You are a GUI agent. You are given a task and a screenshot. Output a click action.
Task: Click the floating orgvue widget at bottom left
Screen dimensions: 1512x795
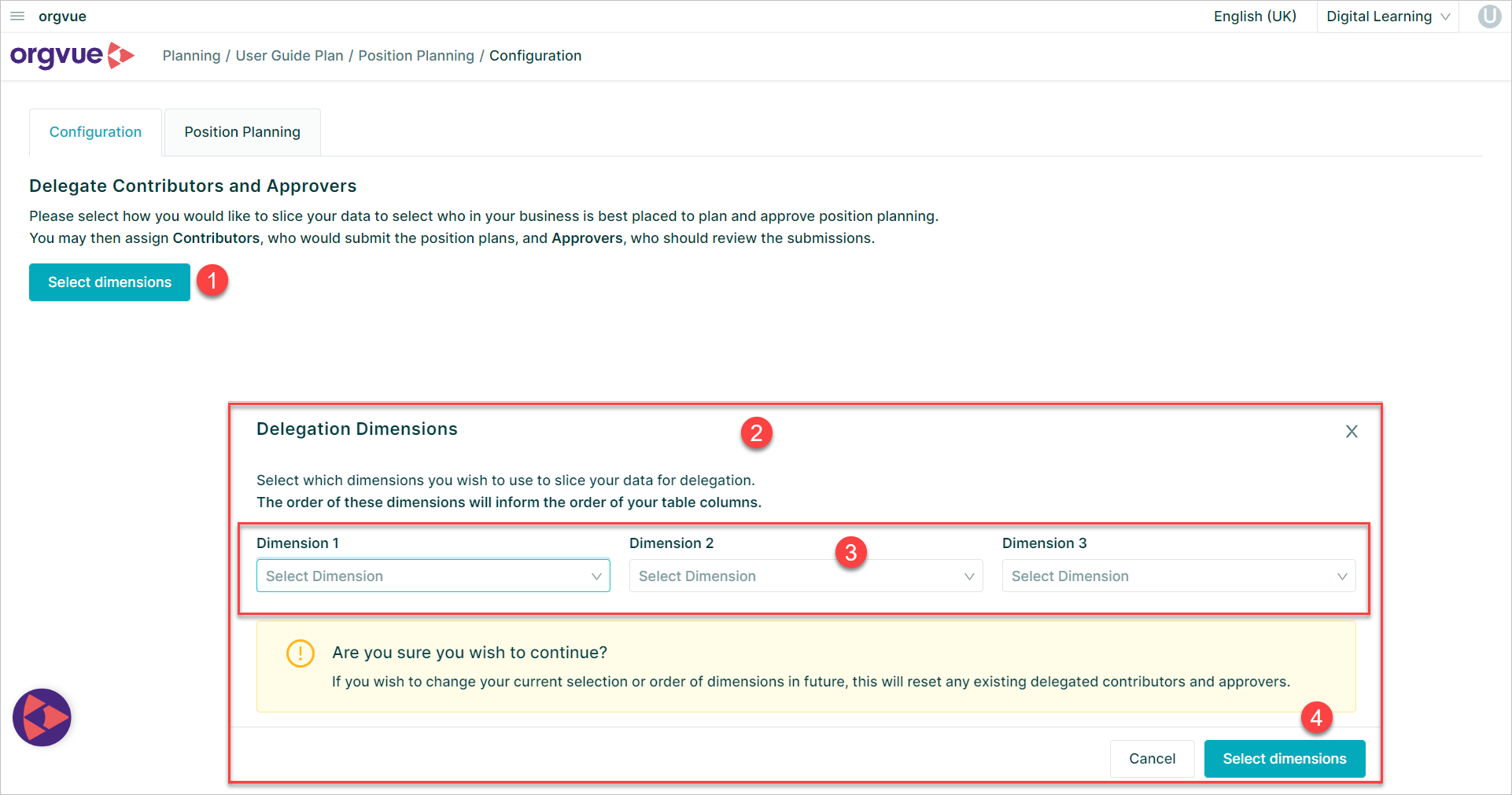point(41,716)
